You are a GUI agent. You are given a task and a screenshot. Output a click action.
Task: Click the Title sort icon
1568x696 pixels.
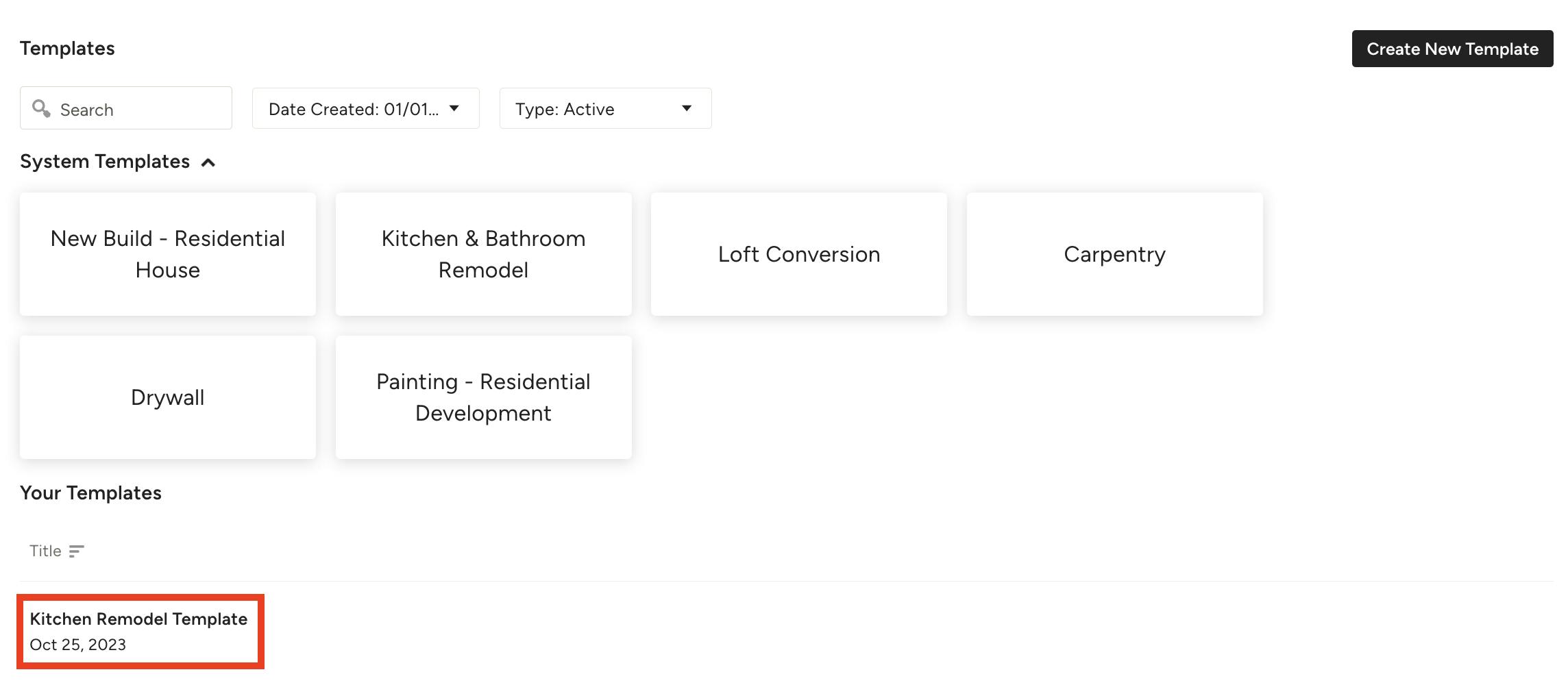76,551
